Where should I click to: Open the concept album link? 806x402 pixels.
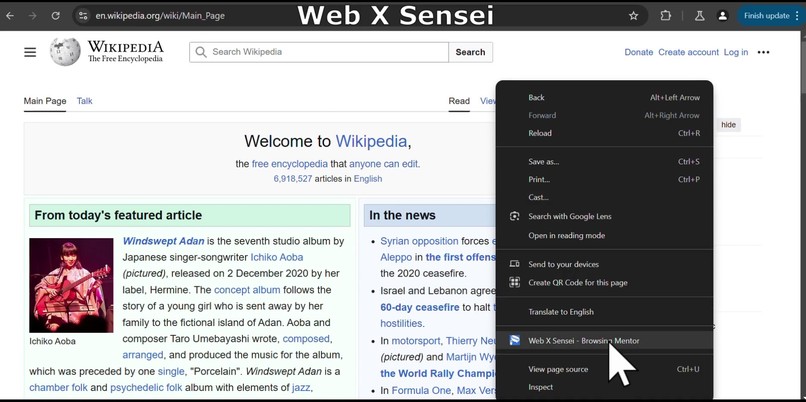tap(247, 290)
